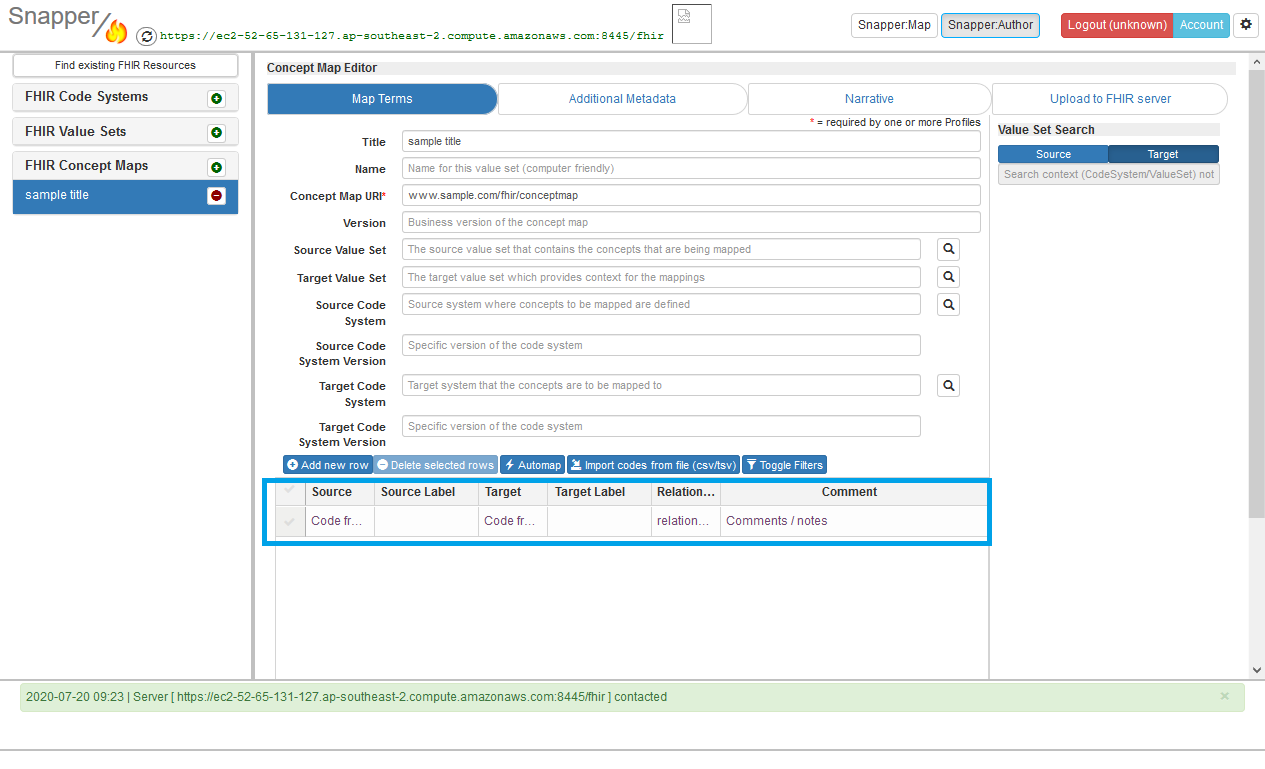Click the Title input field

click(x=691, y=141)
